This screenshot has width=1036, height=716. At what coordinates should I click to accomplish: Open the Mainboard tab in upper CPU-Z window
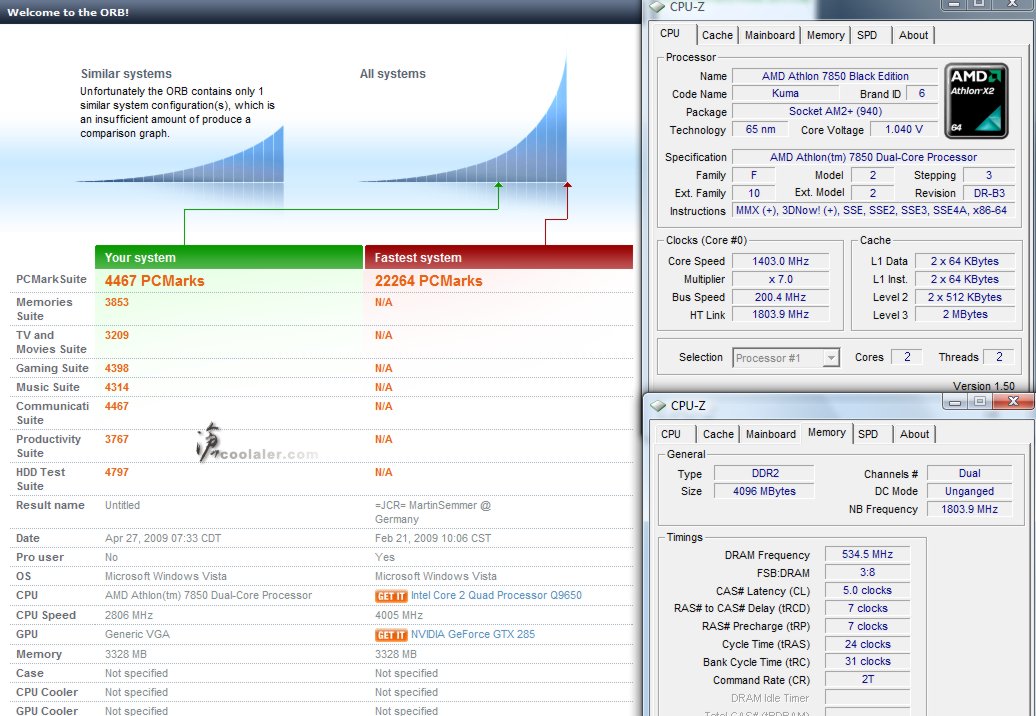pos(770,35)
